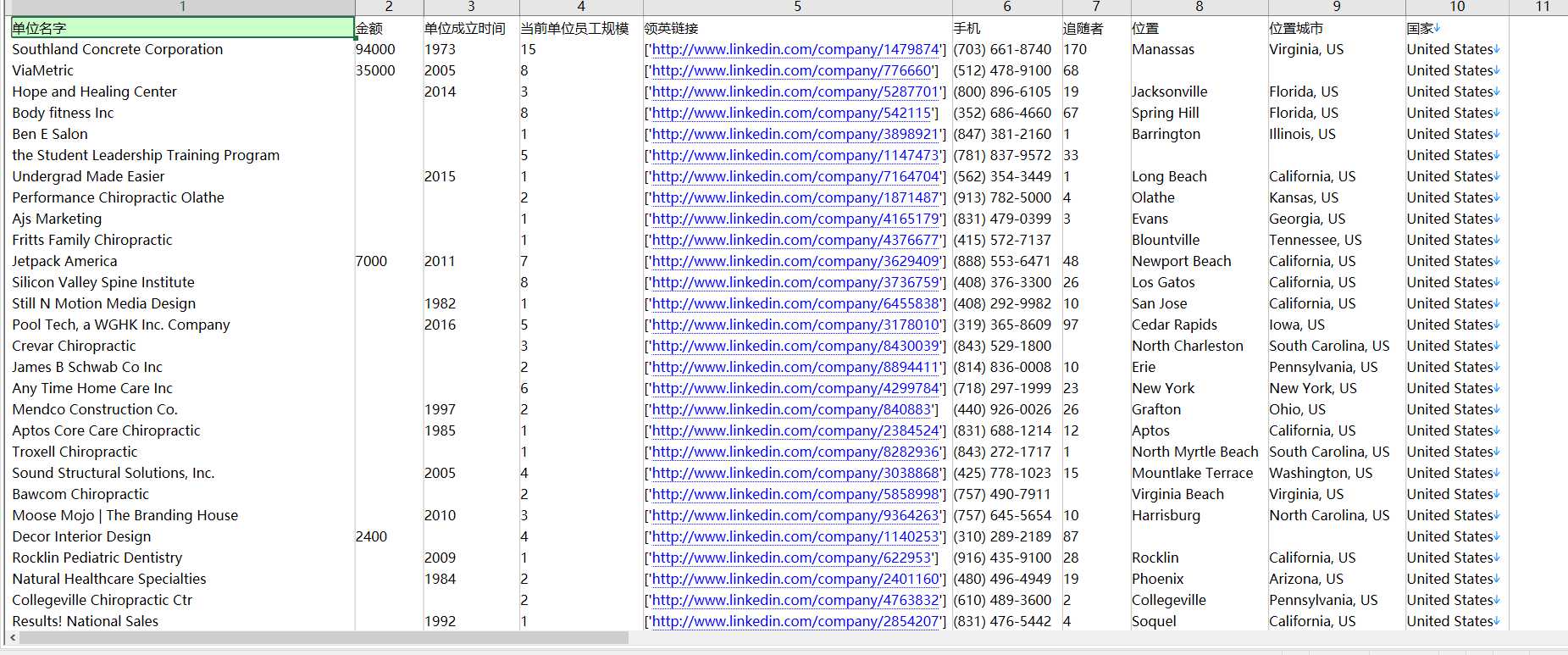Select the Newport Beach location cell
Viewport: 1568px width, 655px height.
(x=1200, y=261)
